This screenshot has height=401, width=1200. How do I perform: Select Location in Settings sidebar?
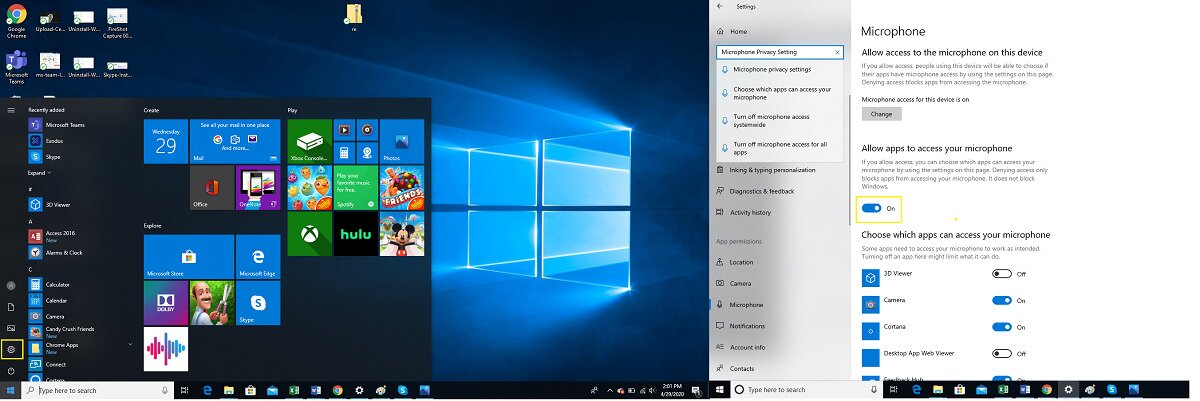coord(741,262)
